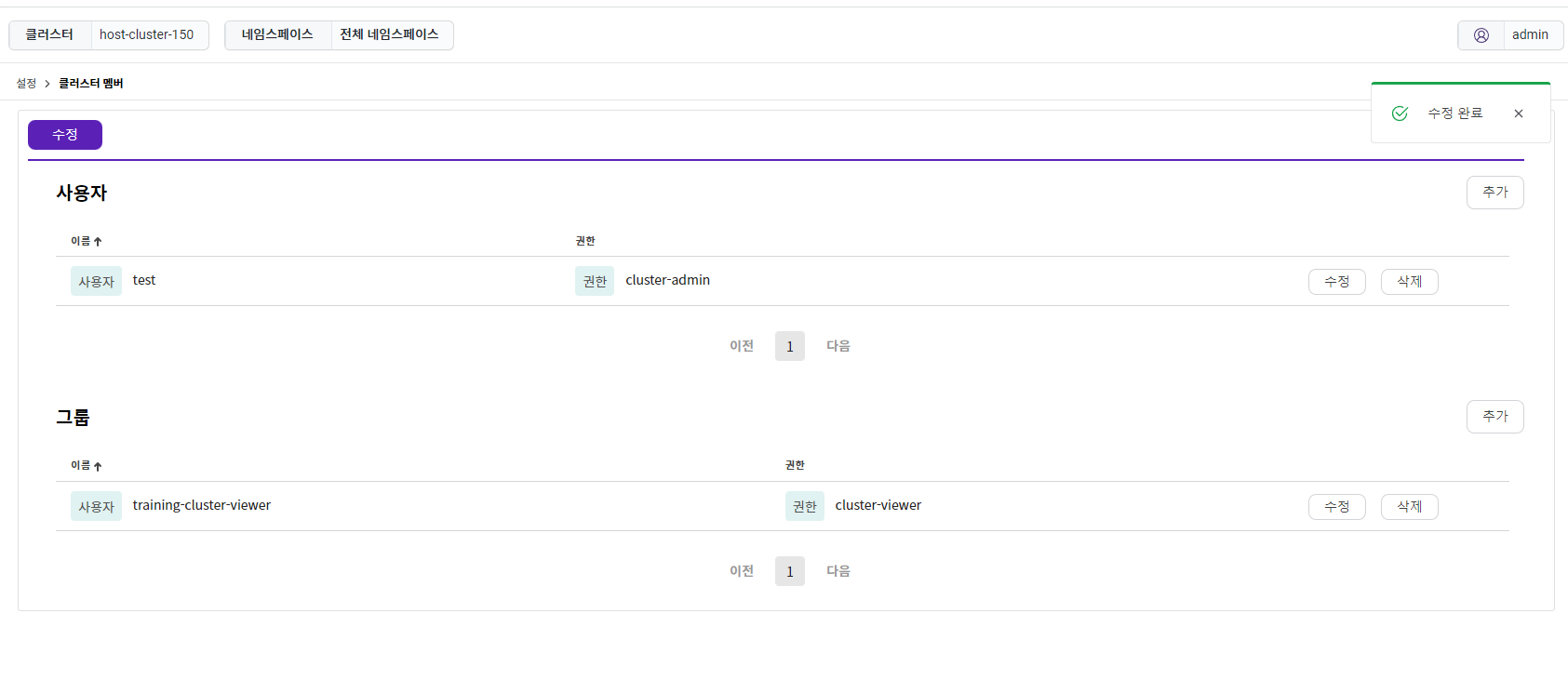Viewport: 1568px width, 680px height.
Task: Click the 사용자 tag in test row
Action: point(96,281)
